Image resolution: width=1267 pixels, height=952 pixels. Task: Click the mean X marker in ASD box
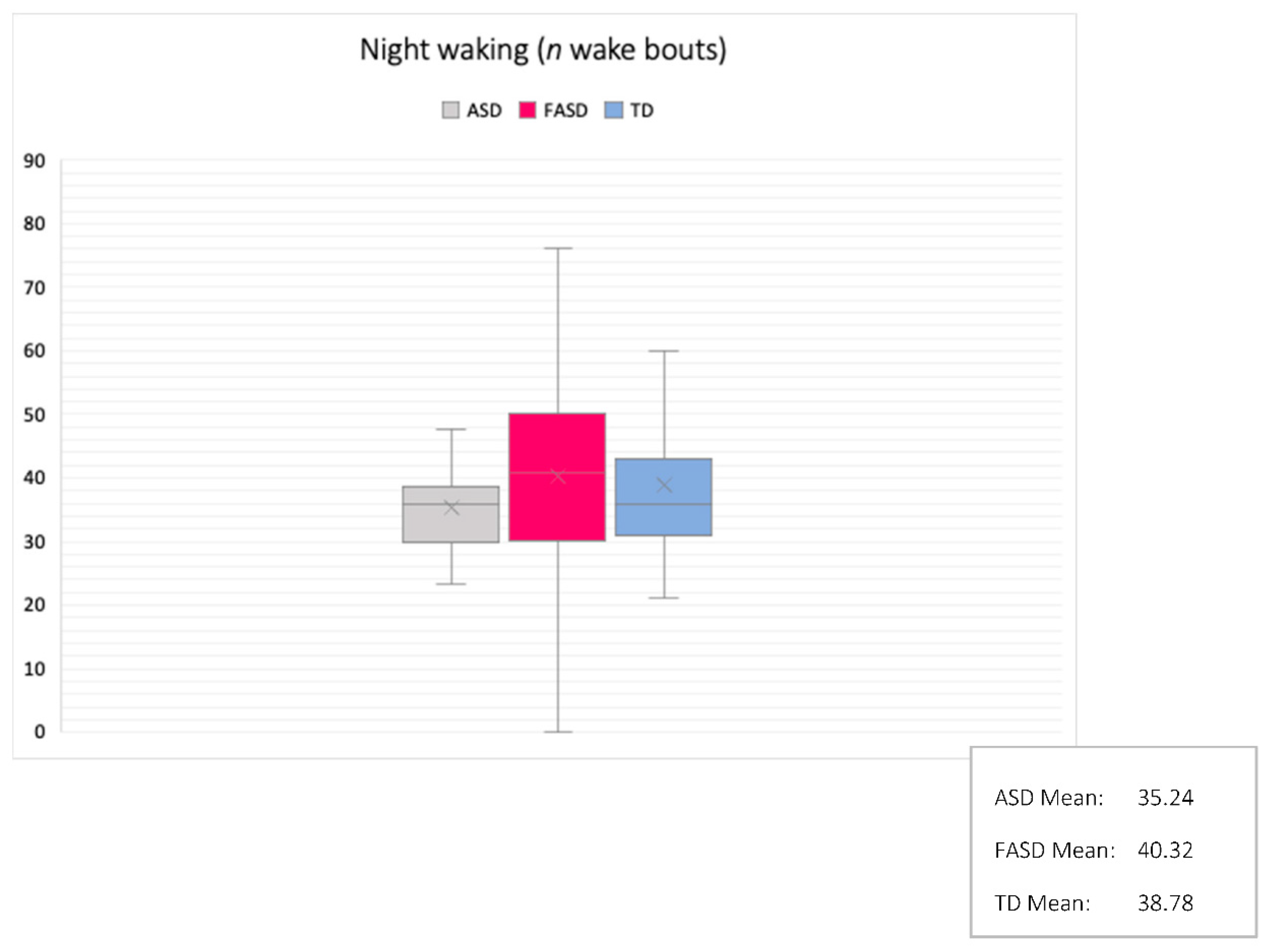[451, 507]
